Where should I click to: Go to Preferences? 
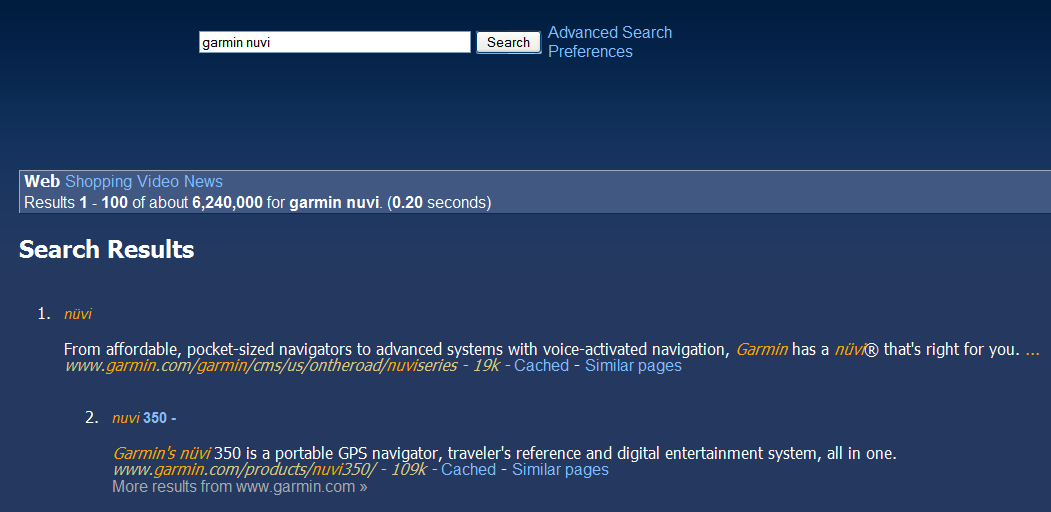click(x=590, y=52)
